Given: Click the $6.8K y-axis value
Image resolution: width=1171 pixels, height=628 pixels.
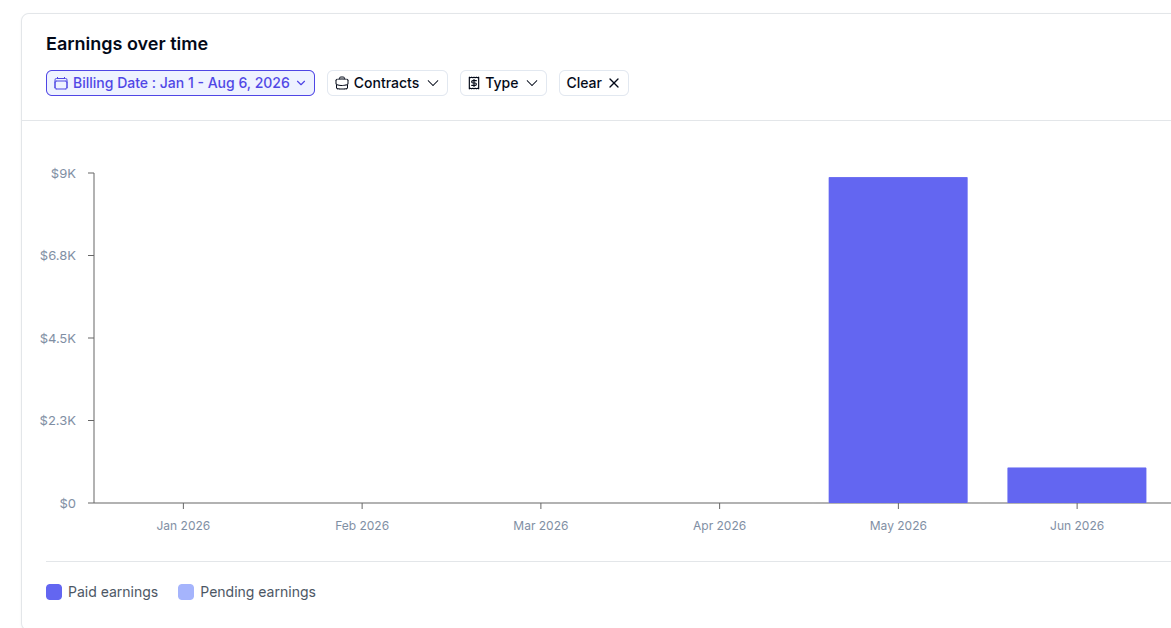Looking at the screenshot, I should [x=58, y=255].
